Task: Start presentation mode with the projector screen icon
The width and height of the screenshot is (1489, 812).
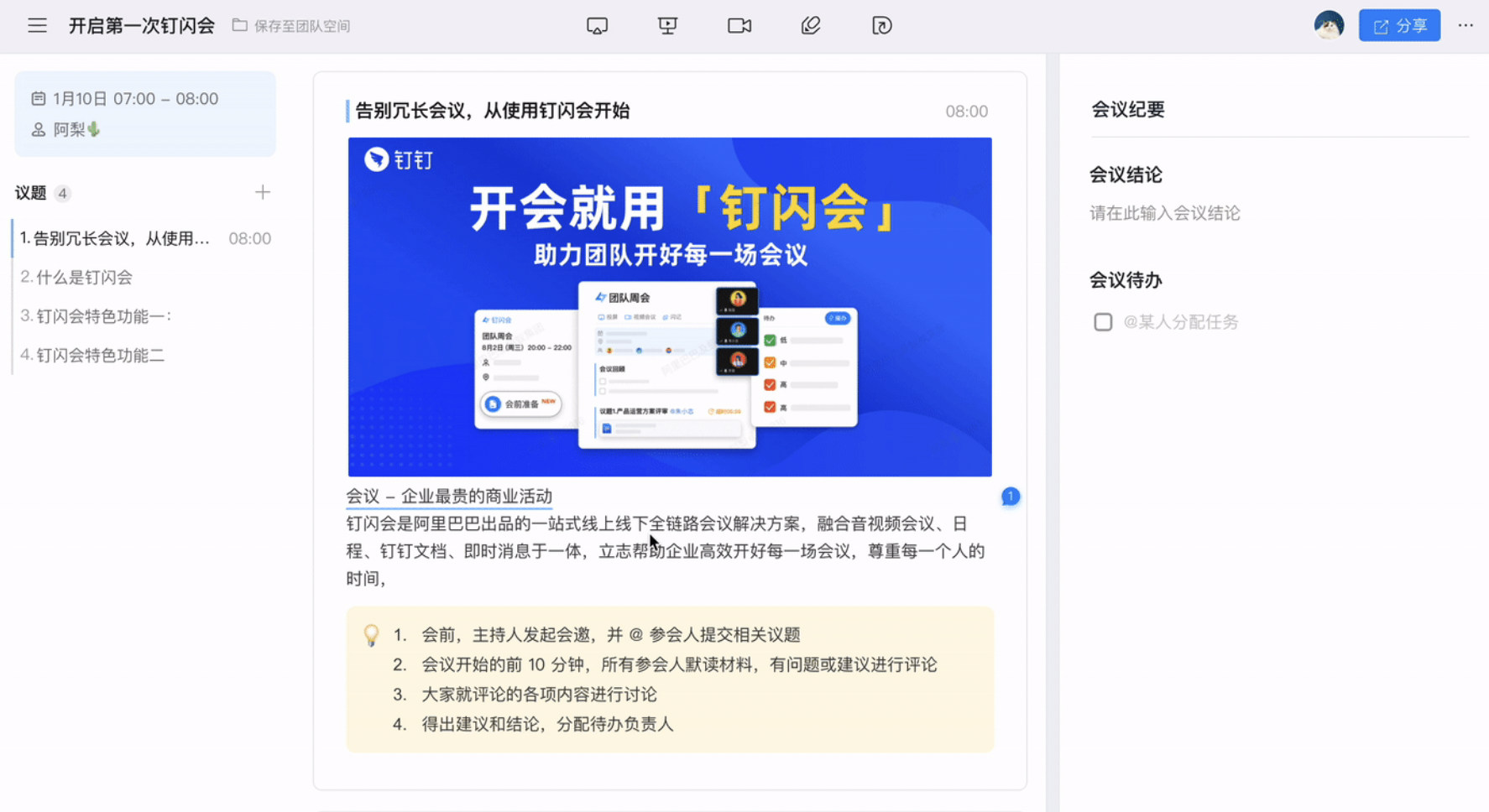Action: (667, 26)
